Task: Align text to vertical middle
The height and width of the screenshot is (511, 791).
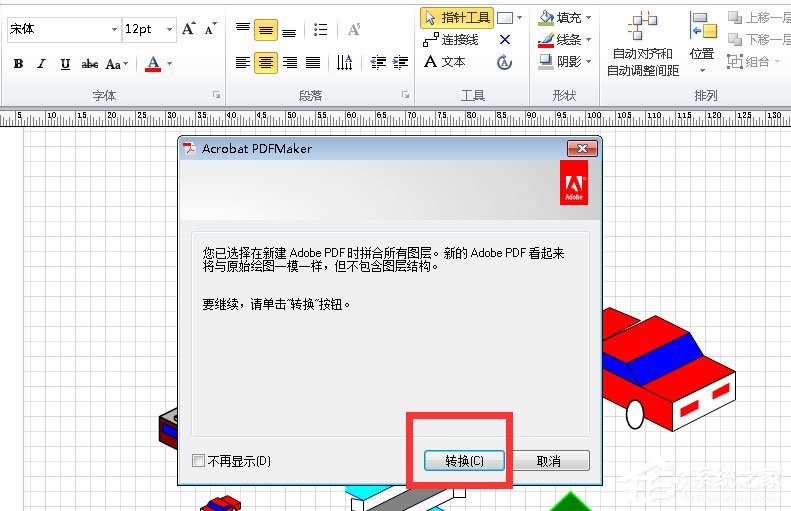Action: (x=266, y=30)
